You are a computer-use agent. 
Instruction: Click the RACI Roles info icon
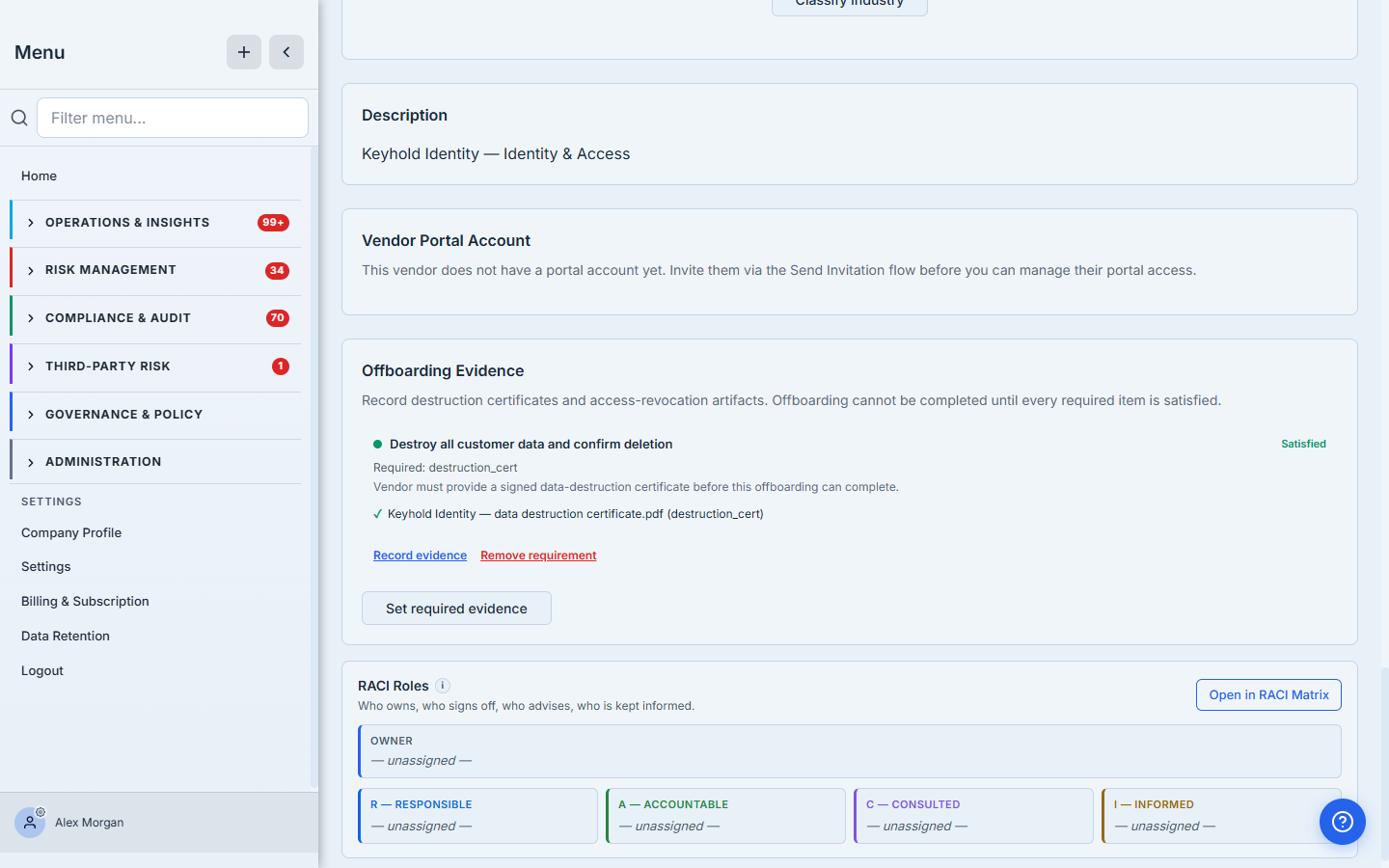click(x=443, y=686)
